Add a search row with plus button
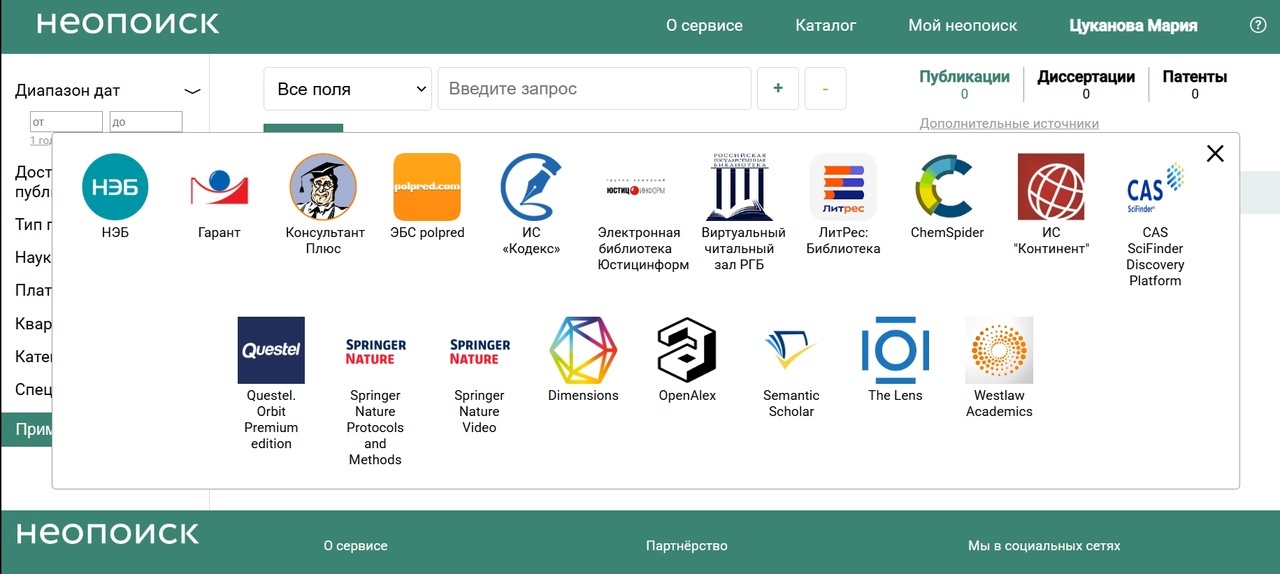 tap(778, 89)
